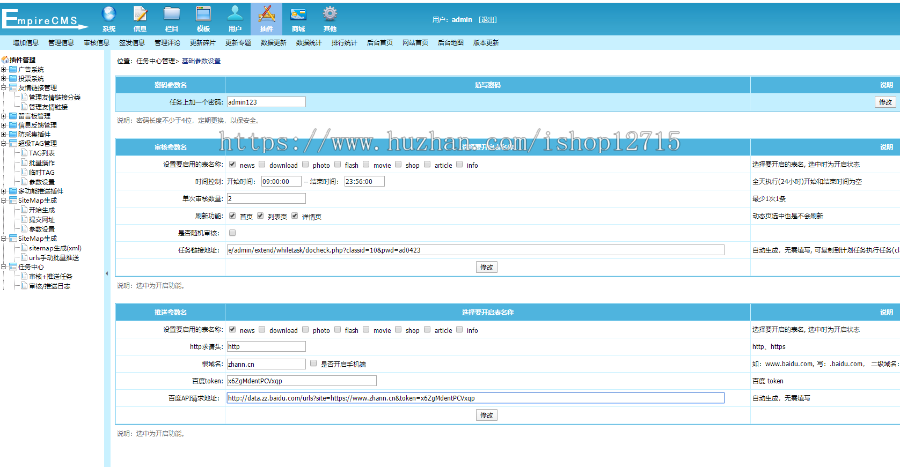Enable the 是否随机审核 checkbox
Viewport: 900px width, 467px height.
(x=232, y=233)
